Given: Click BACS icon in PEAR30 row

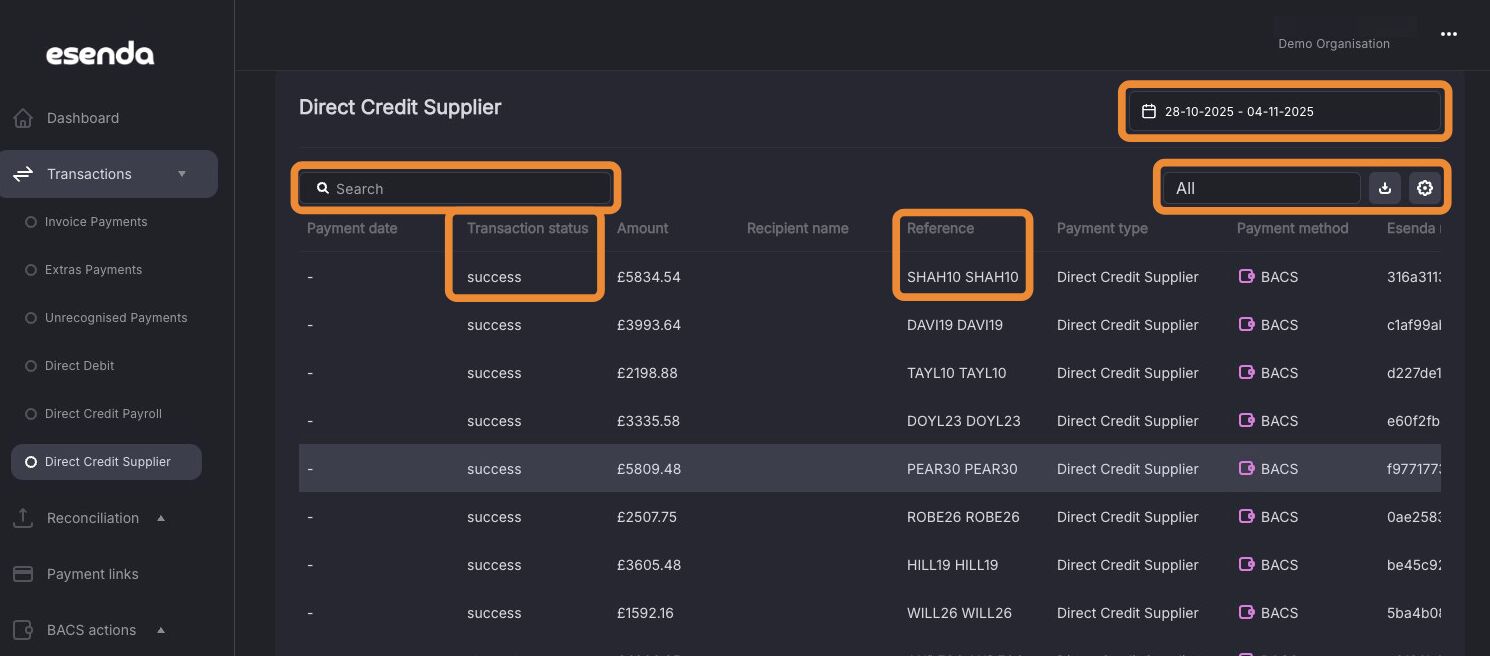Looking at the screenshot, I should (x=1246, y=469).
